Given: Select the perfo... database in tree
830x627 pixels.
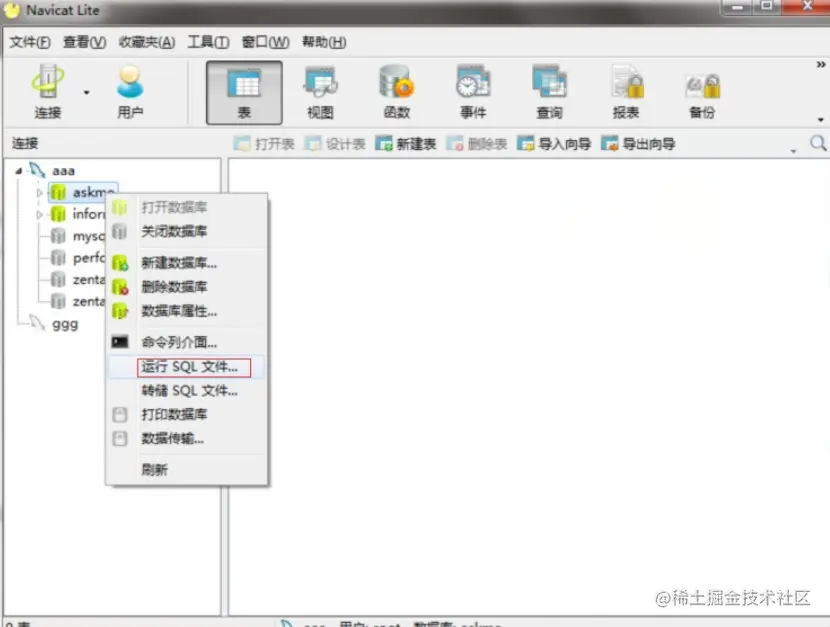Looking at the screenshot, I should (88, 258).
